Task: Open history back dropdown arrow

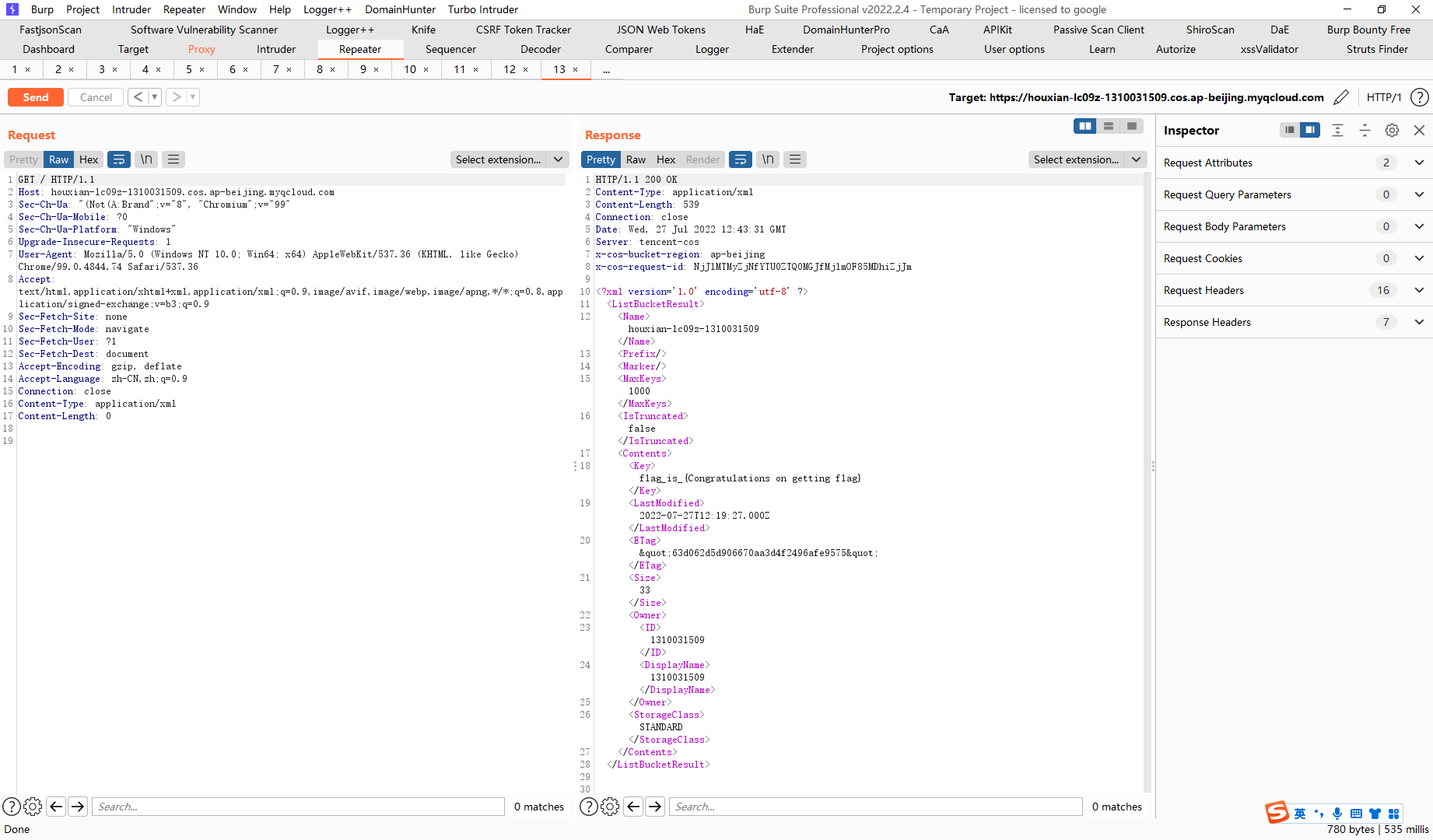Action: (x=155, y=97)
